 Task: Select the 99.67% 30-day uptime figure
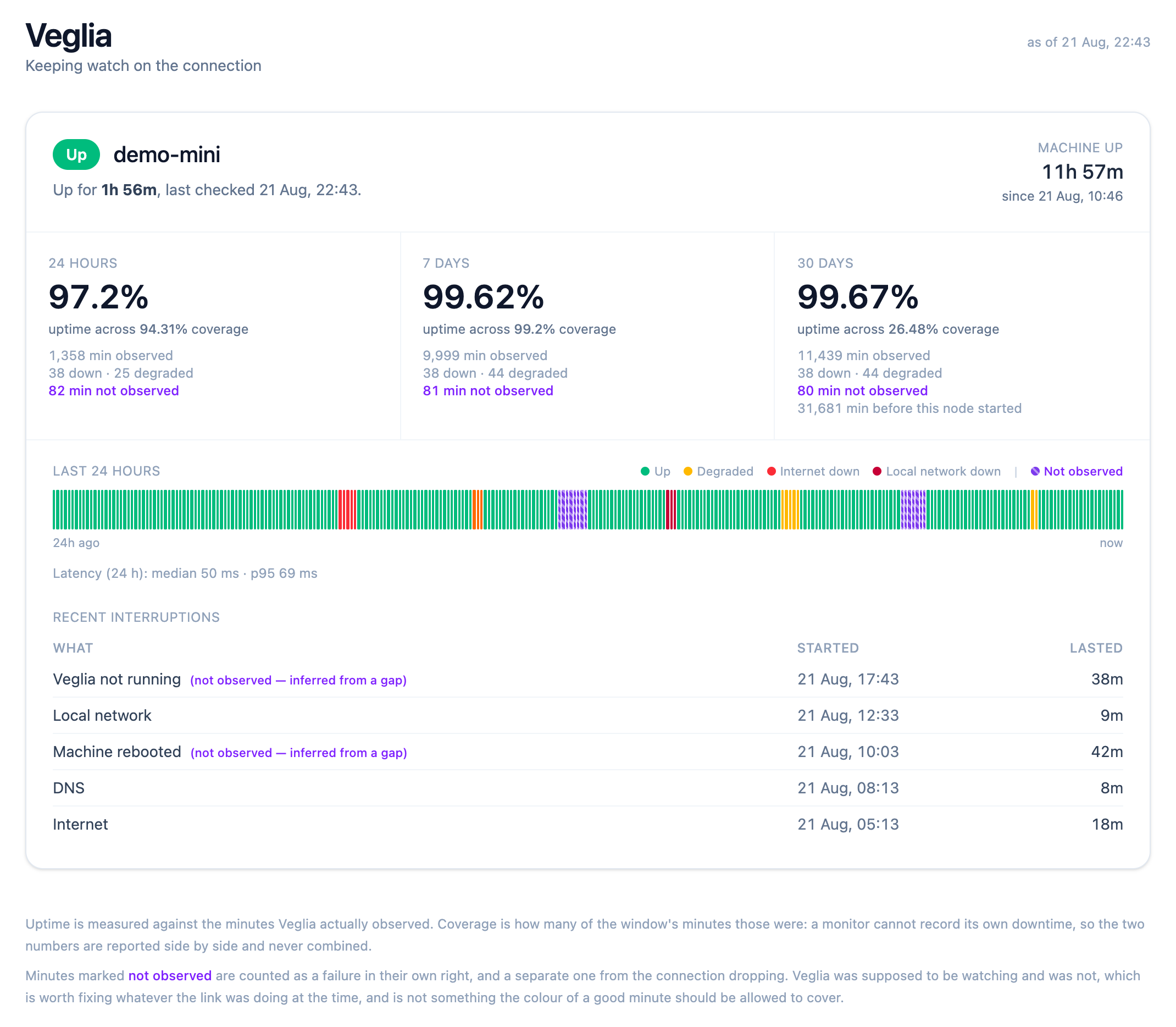click(x=858, y=297)
